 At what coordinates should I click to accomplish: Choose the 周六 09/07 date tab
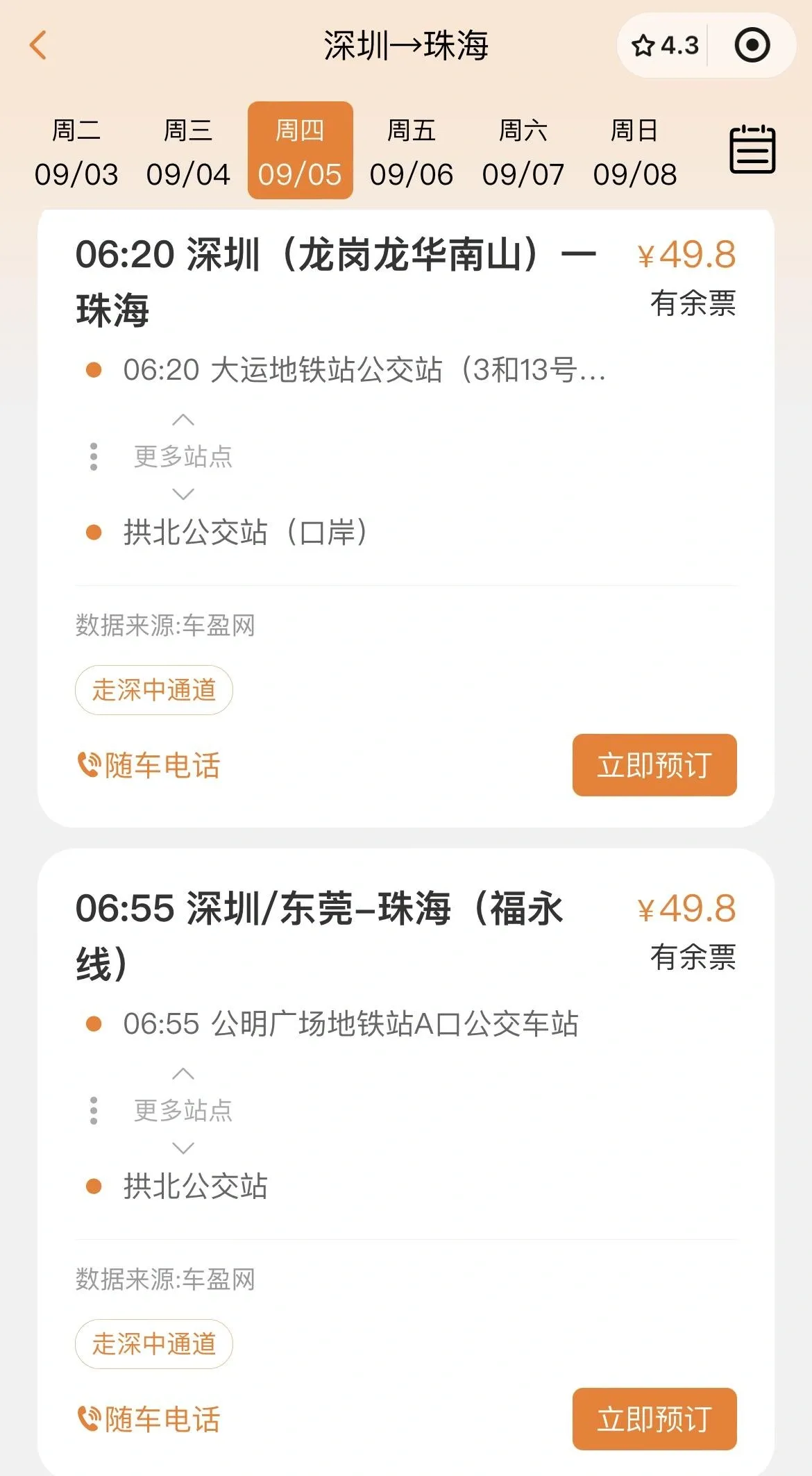coord(523,151)
